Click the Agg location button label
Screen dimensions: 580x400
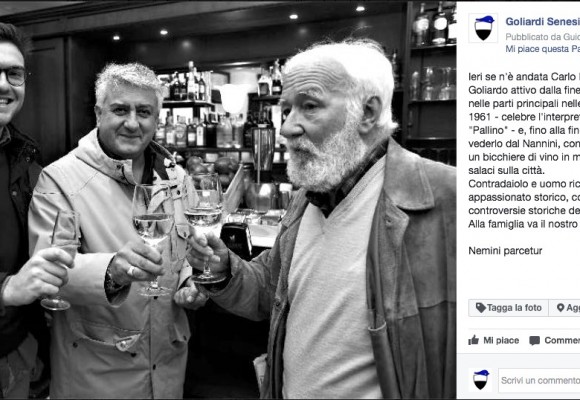(573, 308)
